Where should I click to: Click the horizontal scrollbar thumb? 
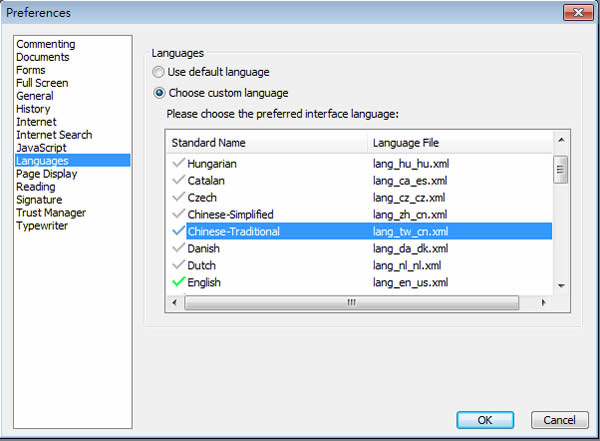[x=351, y=302]
